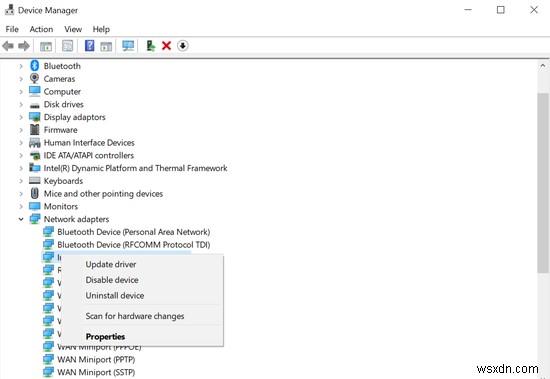
Task: Expand the Disk drives node
Action: pyautogui.click(x=21, y=104)
